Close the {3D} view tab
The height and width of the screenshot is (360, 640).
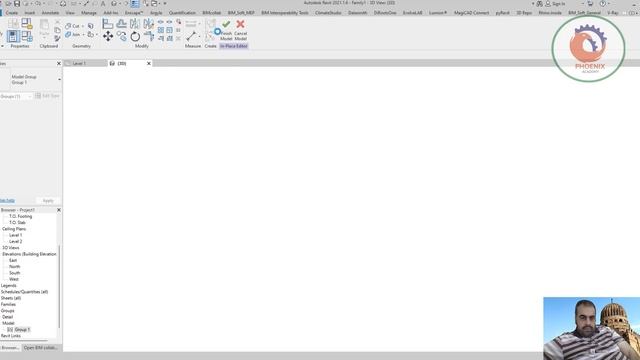(149, 63)
